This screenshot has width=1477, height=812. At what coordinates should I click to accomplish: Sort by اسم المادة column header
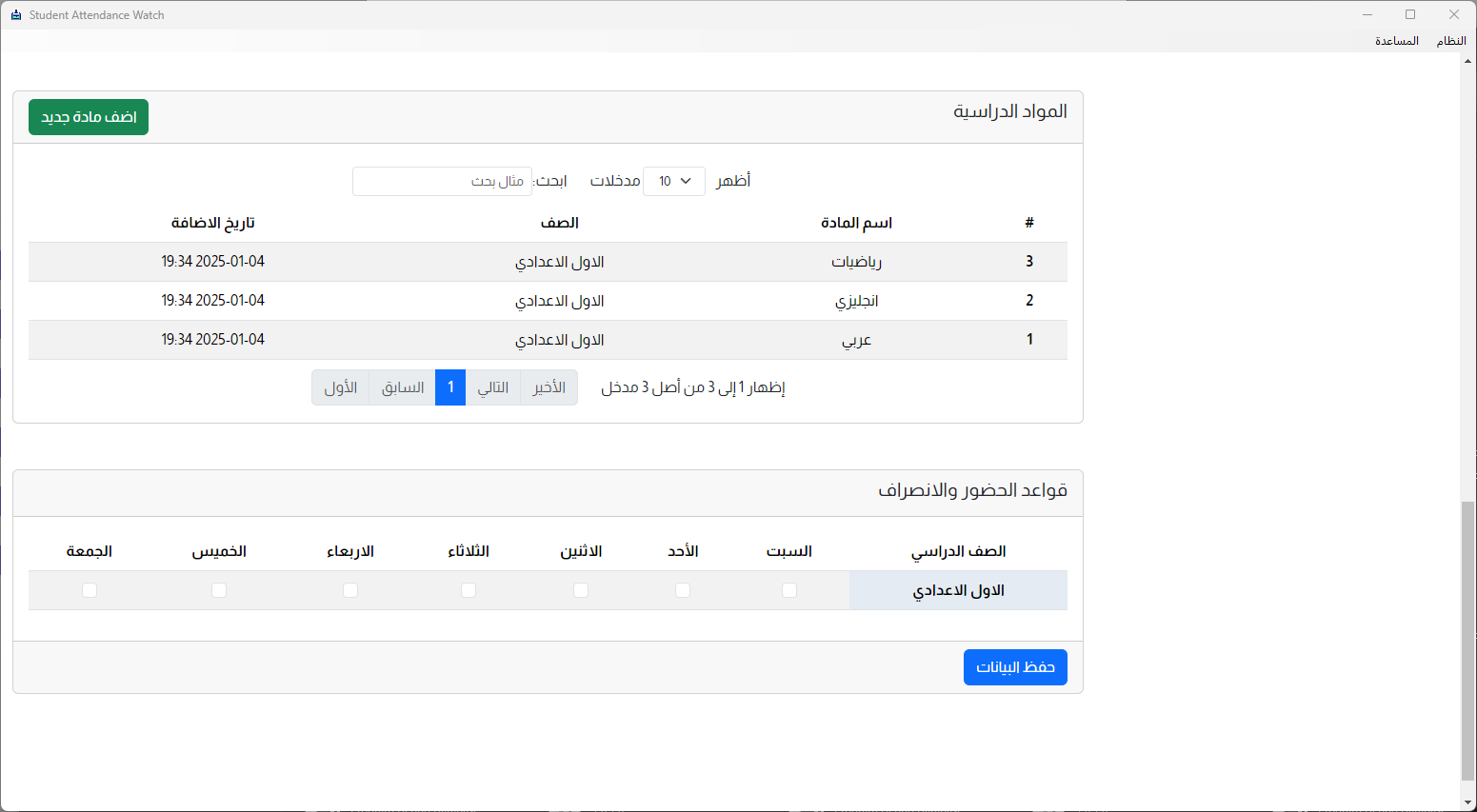(x=856, y=223)
